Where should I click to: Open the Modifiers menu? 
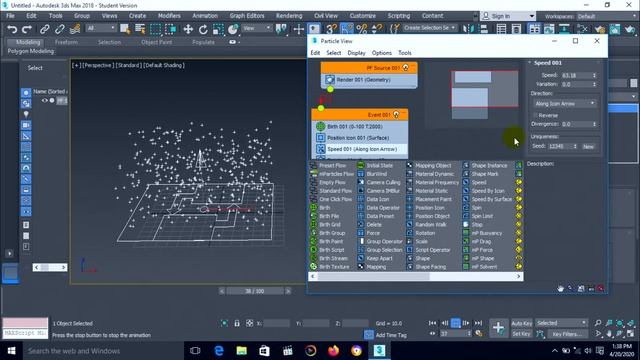tap(169, 16)
